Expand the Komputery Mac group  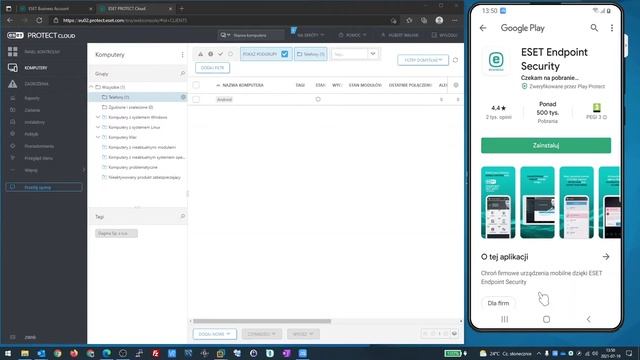[98, 137]
